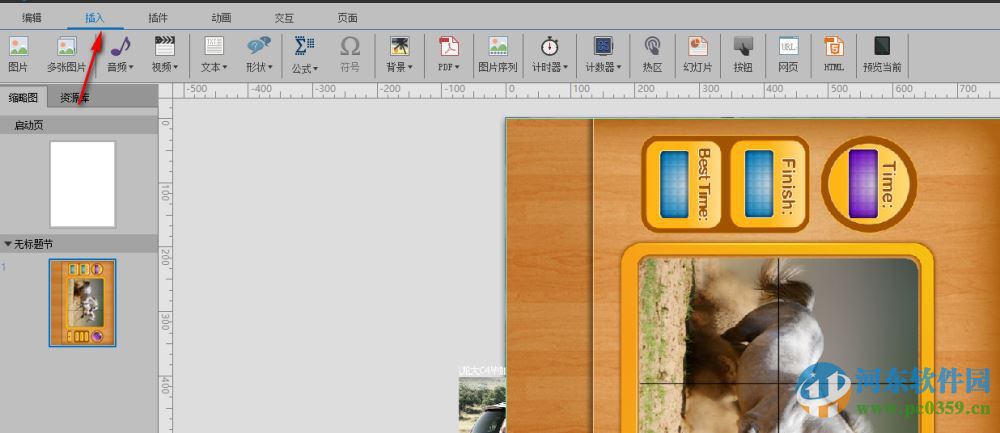Select the 符号 symbol icon

tap(349, 53)
